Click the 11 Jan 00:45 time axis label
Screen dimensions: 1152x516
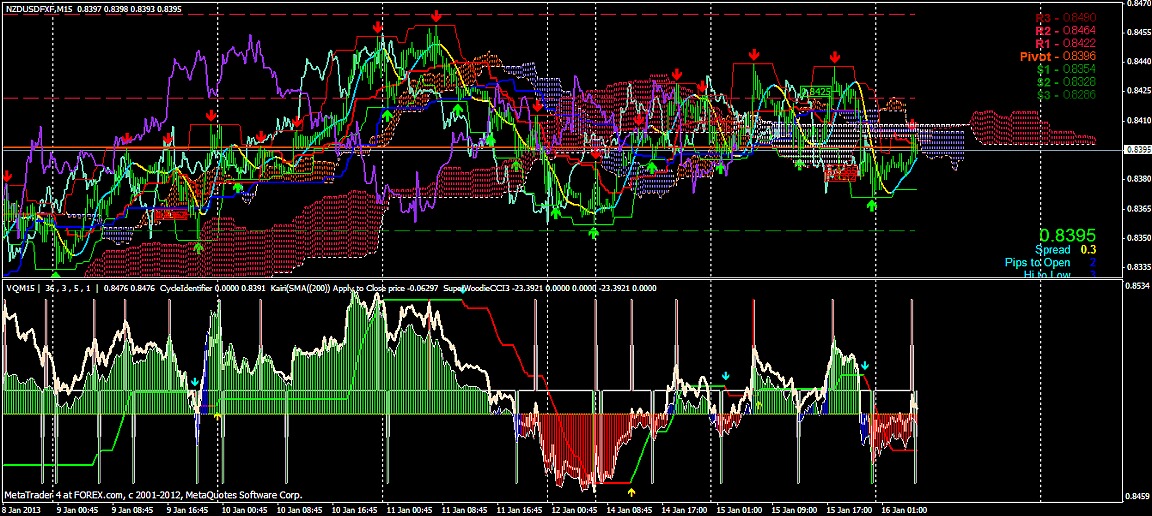[409, 509]
